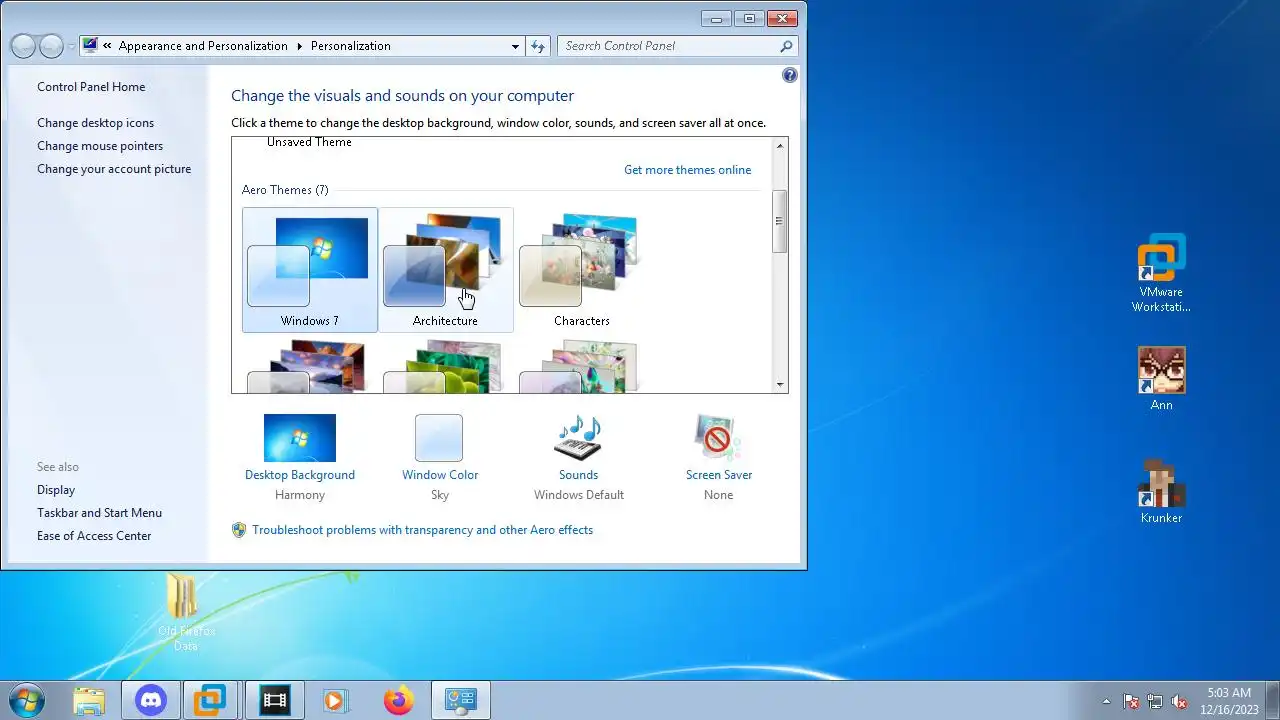Click the muted volume tray icon
The height and width of the screenshot is (720, 1280).
click(x=1179, y=701)
